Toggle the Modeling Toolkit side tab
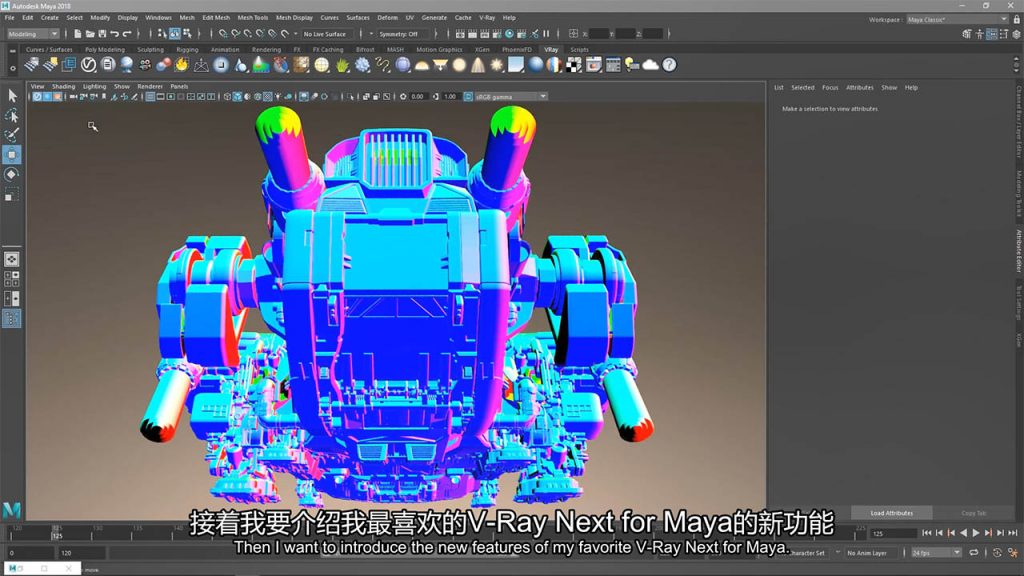 click(x=1018, y=193)
